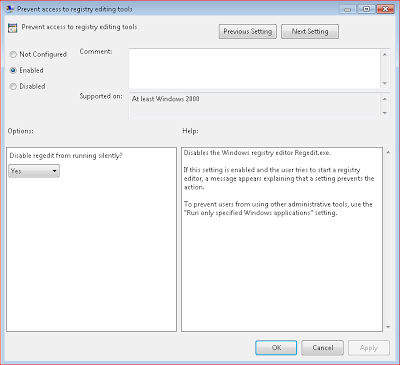Click the 'Options:' label
The width and height of the screenshot is (400, 365).
click(x=21, y=131)
